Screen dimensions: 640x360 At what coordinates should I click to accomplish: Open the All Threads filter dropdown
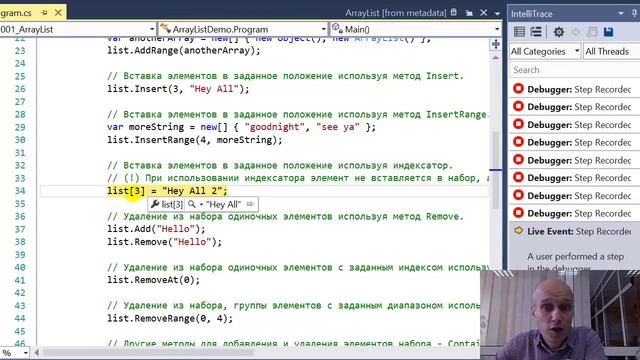pyautogui.click(x=611, y=51)
